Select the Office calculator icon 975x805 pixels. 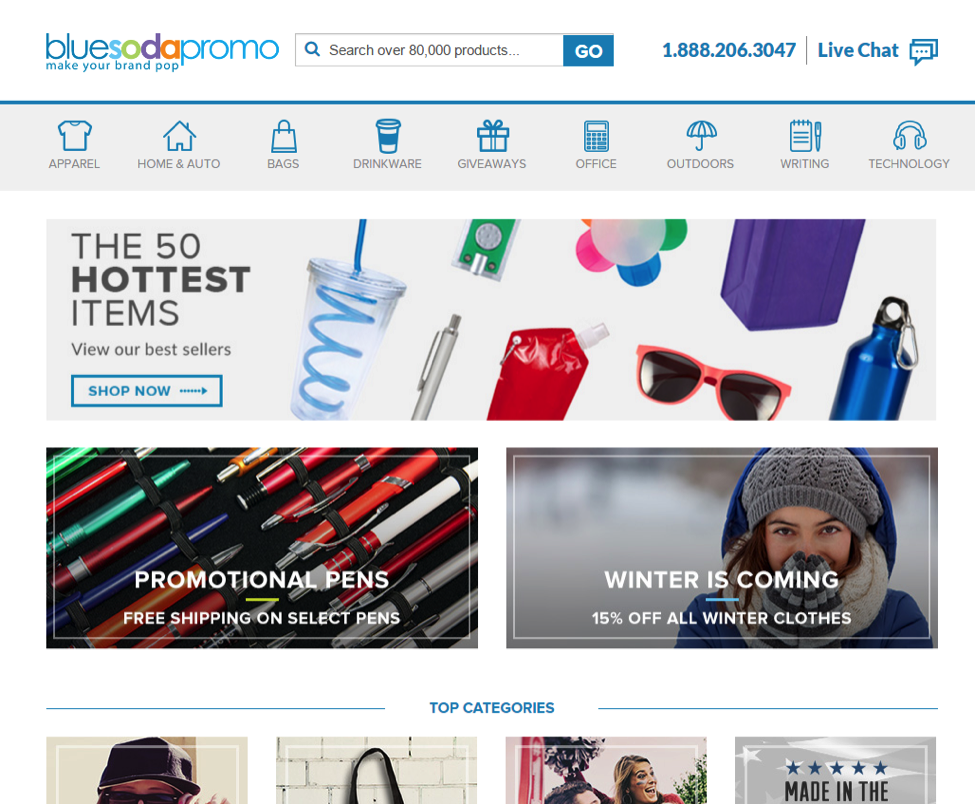click(596, 136)
